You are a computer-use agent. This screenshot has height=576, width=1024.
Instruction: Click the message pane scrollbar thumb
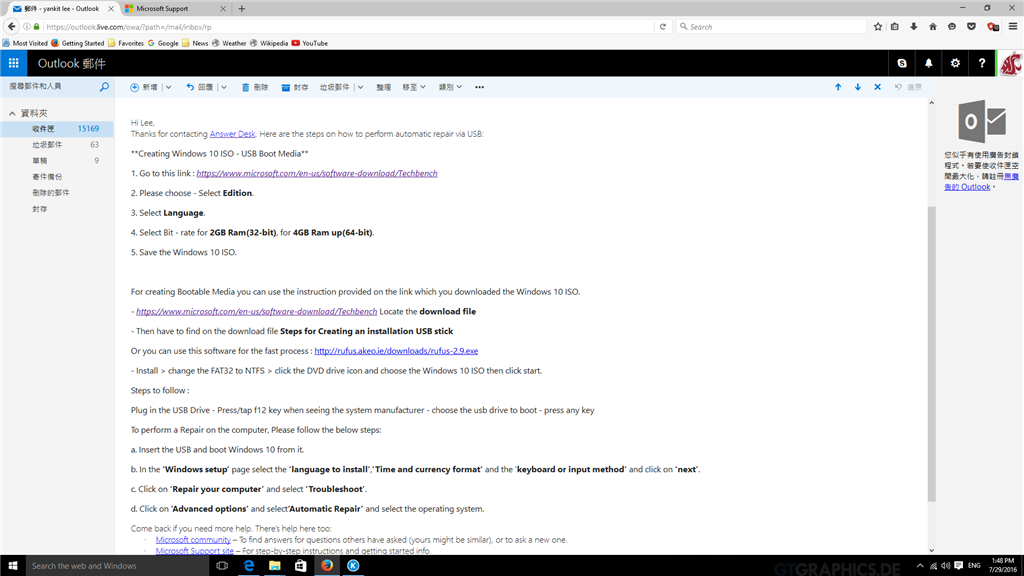coord(931,353)
